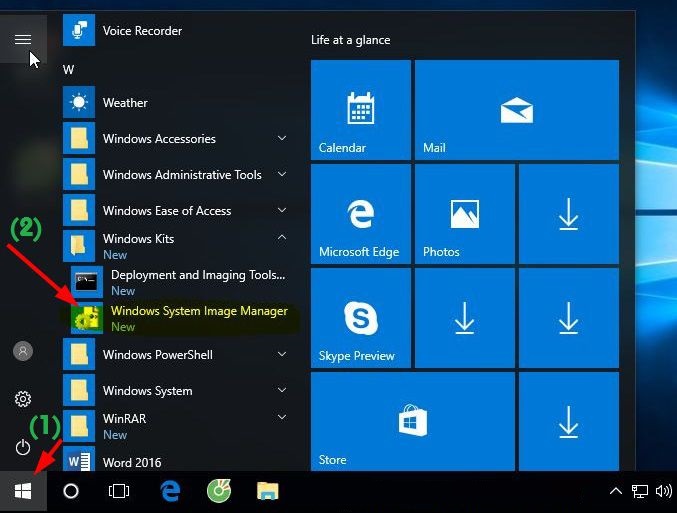Expand WinRAR folder chevron
Screen dimensions: 677x513
[x=282, y=417]
